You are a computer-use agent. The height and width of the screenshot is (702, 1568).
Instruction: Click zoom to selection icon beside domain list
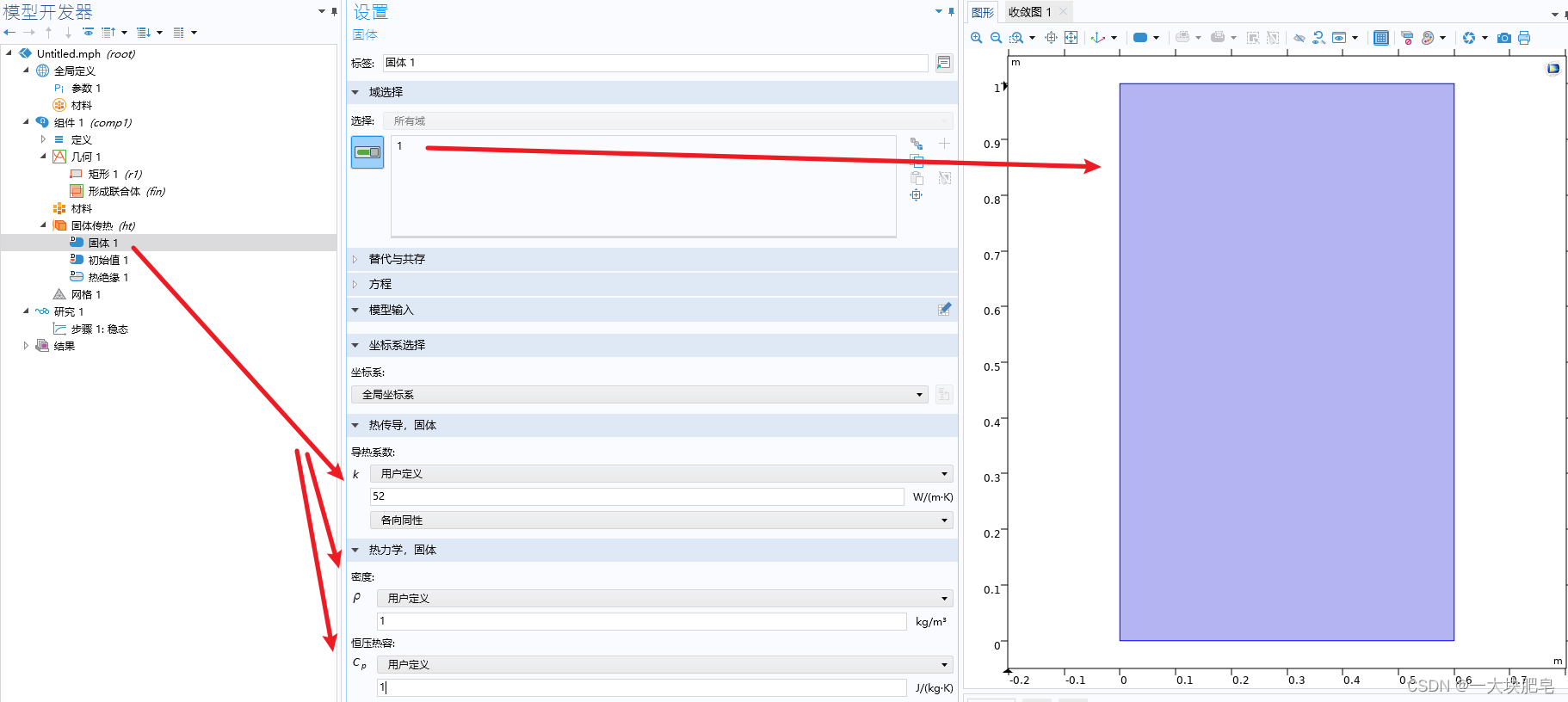pyautogui.click(x=917, y=195)
